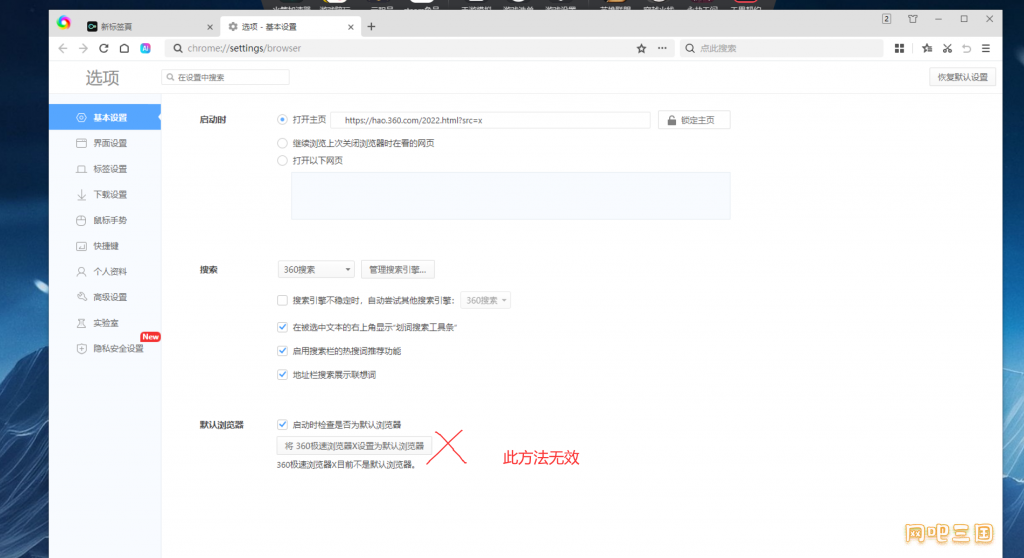The width and height of the screenshot is (1024, 558).
Task: Close the 新标签页 tab
Action: [210, 27]
